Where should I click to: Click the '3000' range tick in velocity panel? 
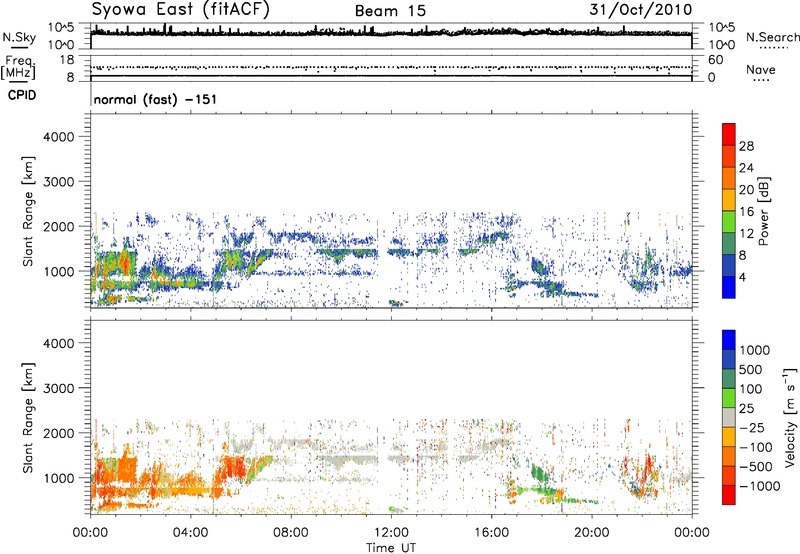(58, 388)
